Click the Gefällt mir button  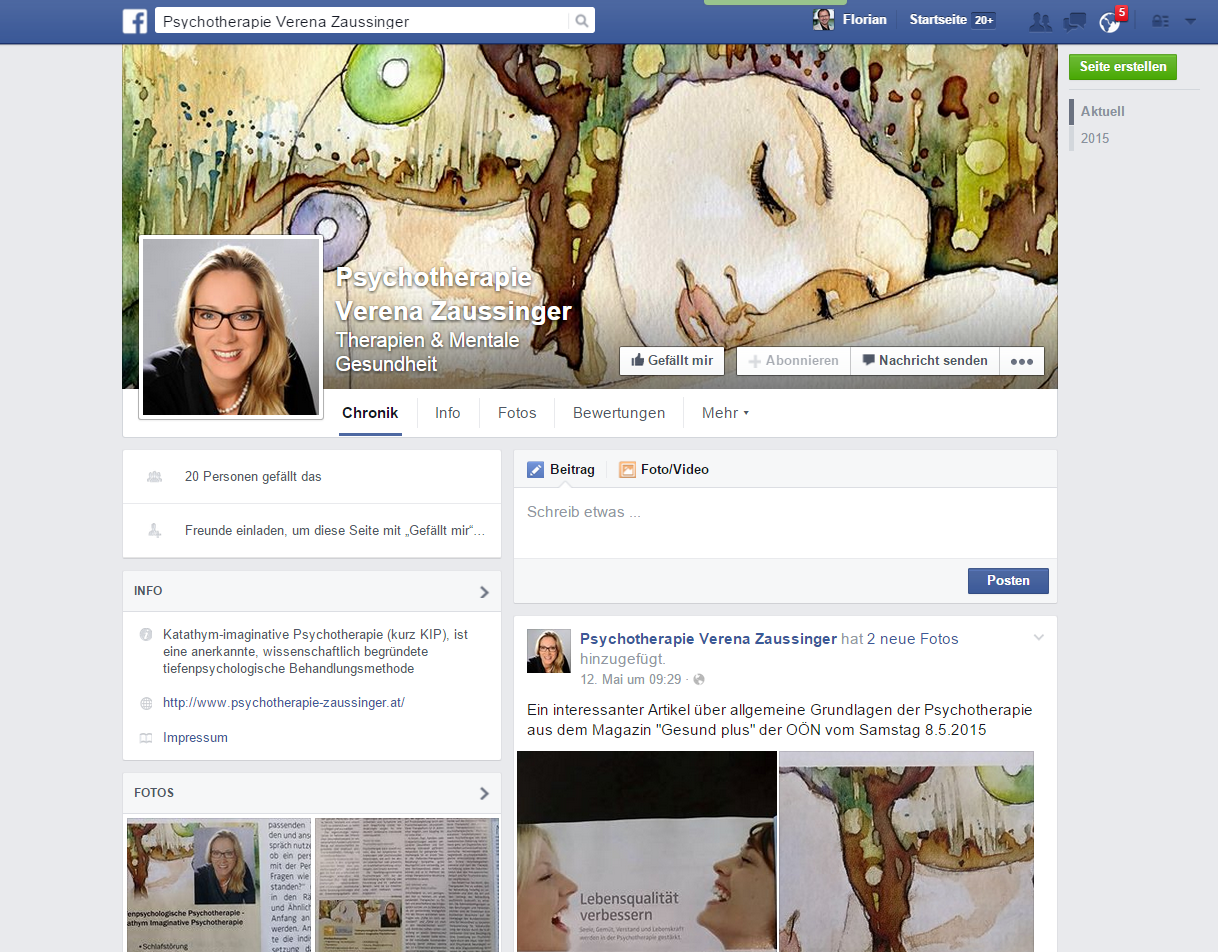point(672,361)
